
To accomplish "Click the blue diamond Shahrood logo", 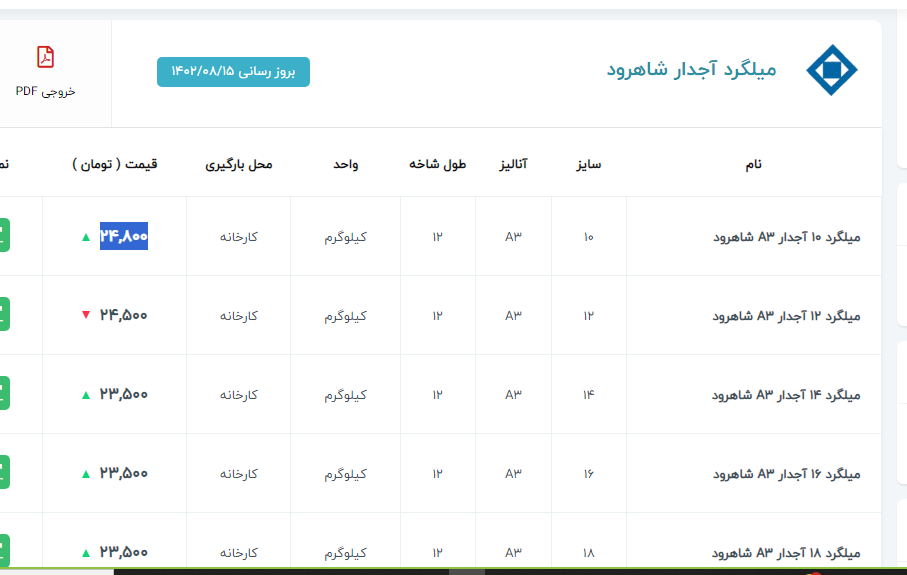I will tap(831, 70).
